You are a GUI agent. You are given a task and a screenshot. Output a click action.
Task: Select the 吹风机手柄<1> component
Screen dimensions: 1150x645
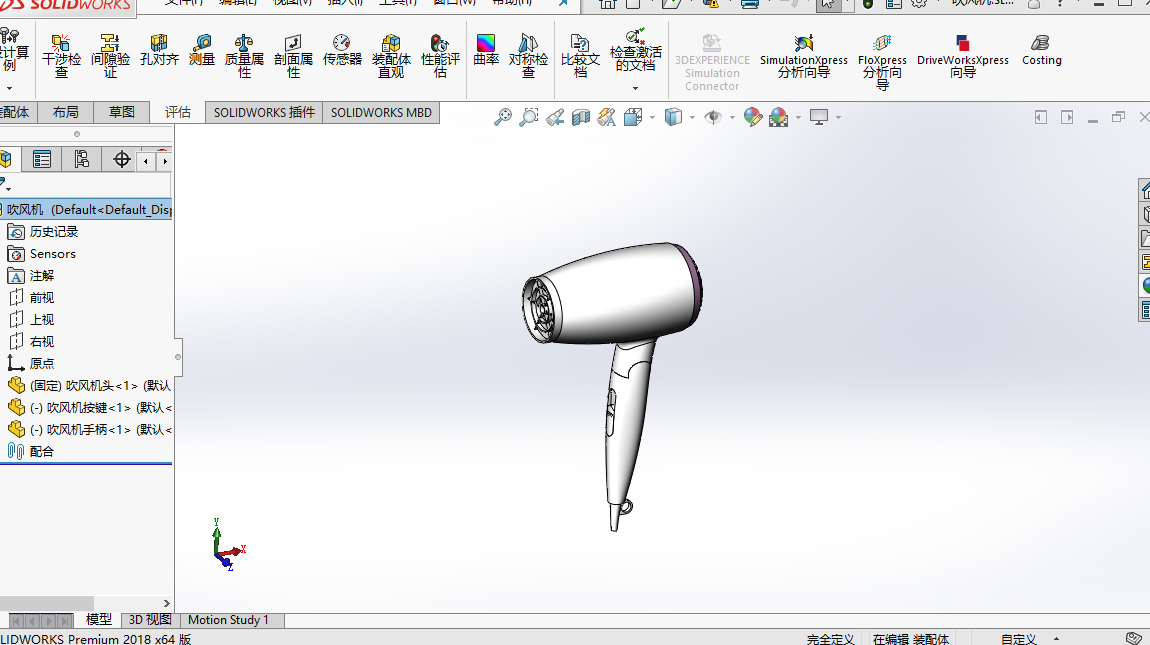89,430
